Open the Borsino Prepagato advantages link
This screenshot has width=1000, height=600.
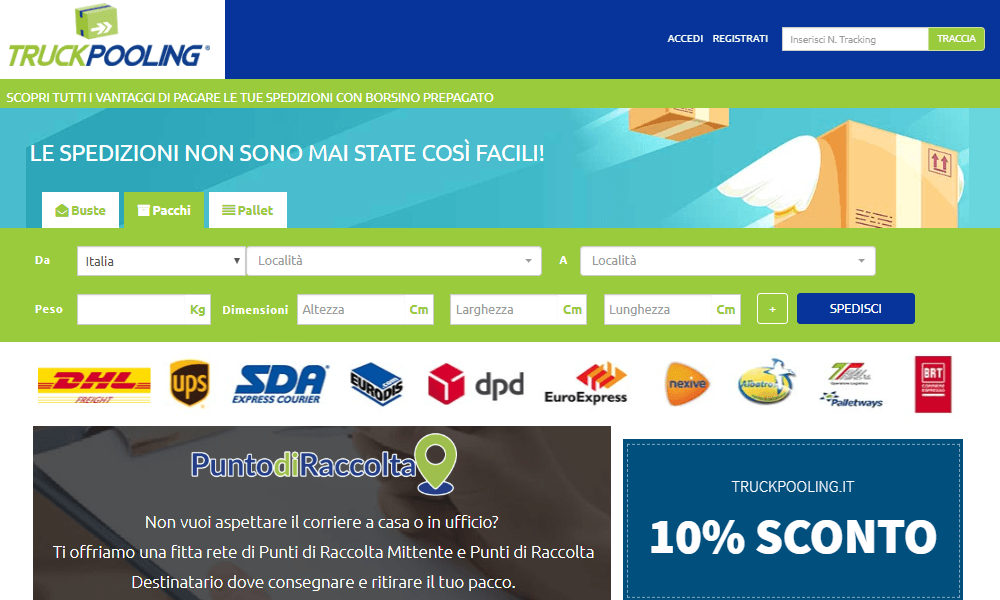coord(250,98)
